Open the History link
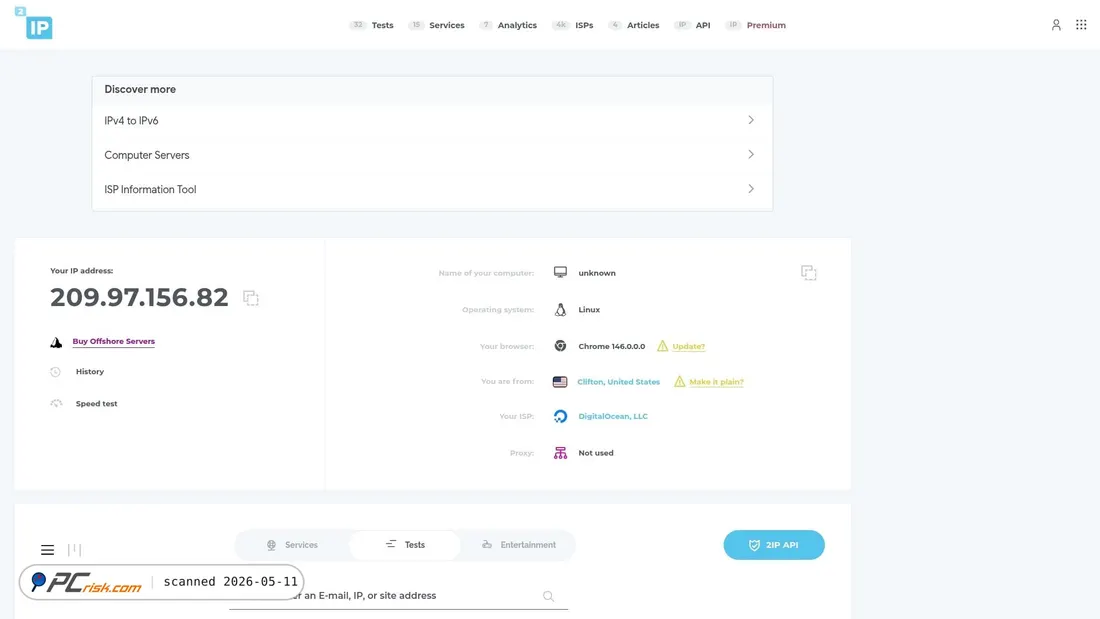1100x619 pixels. pyautogui.click(x=90, y=372)
